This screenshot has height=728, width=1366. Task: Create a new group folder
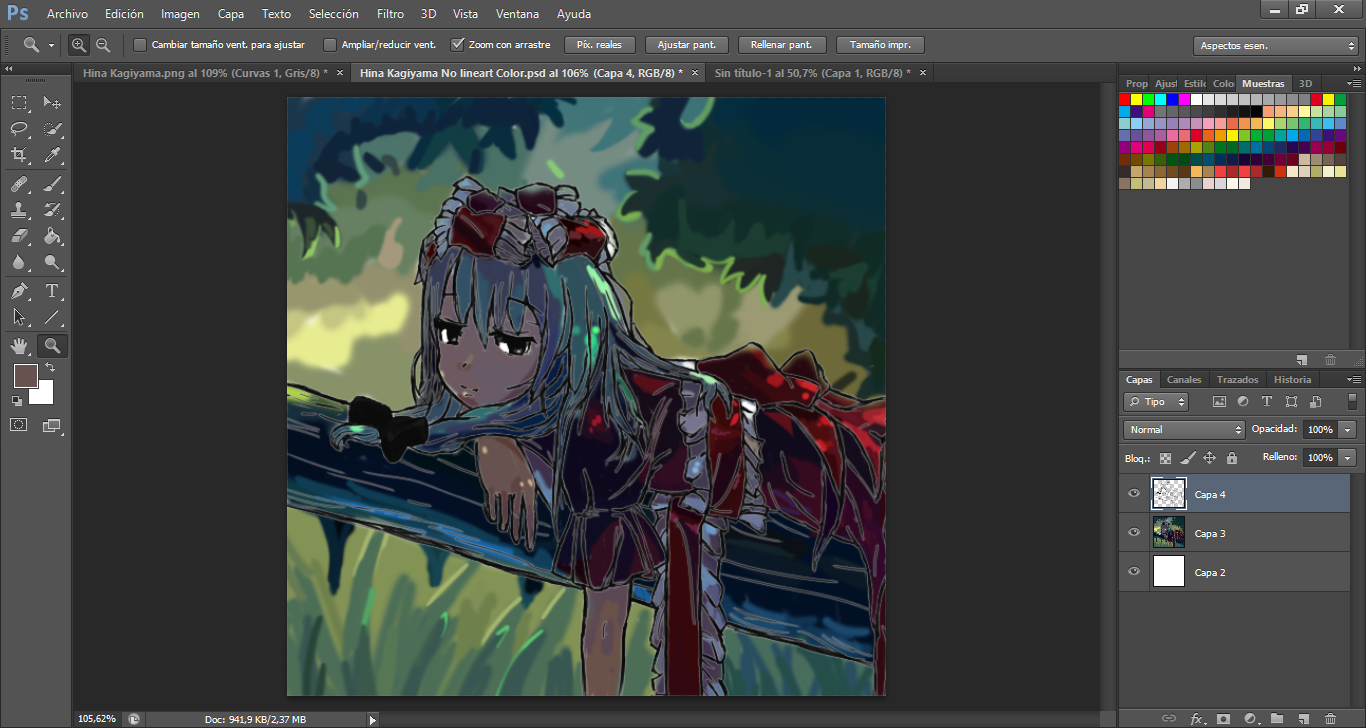1277,718
